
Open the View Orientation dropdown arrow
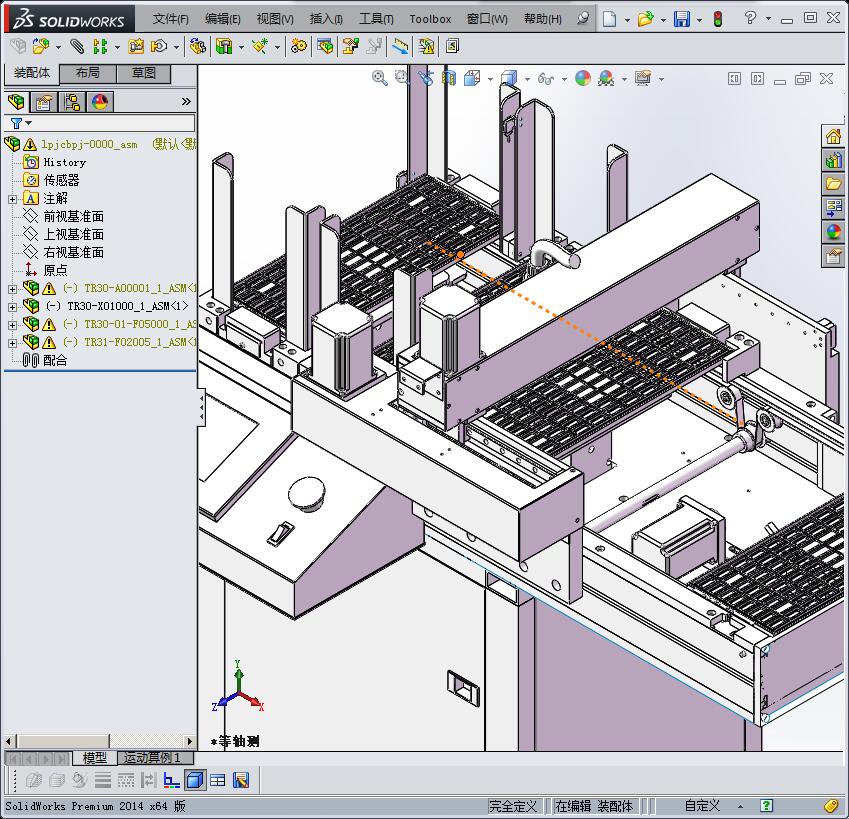(490, 78)
